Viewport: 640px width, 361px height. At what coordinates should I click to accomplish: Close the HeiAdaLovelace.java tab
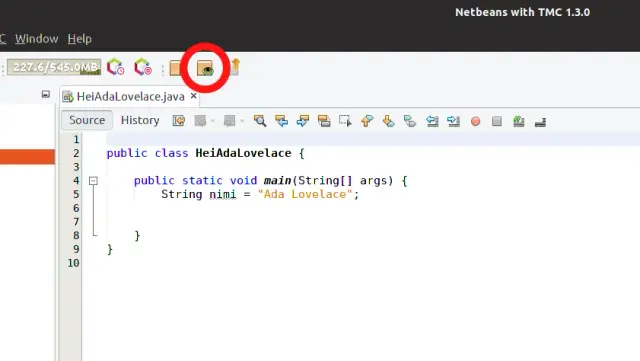[193, 96]
